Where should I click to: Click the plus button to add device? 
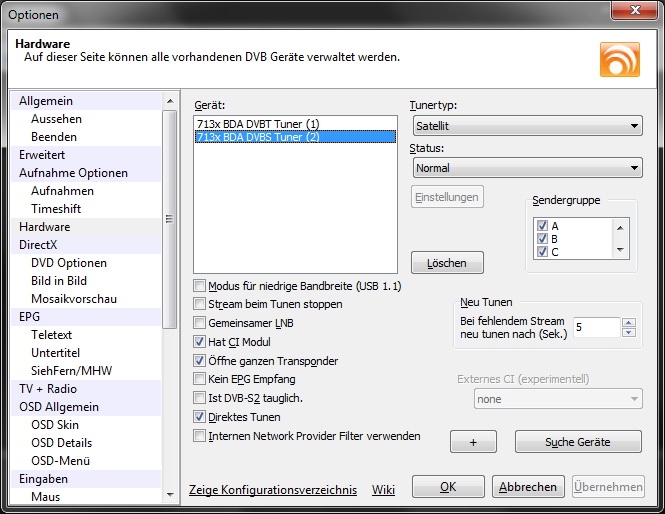click(474, 442)
